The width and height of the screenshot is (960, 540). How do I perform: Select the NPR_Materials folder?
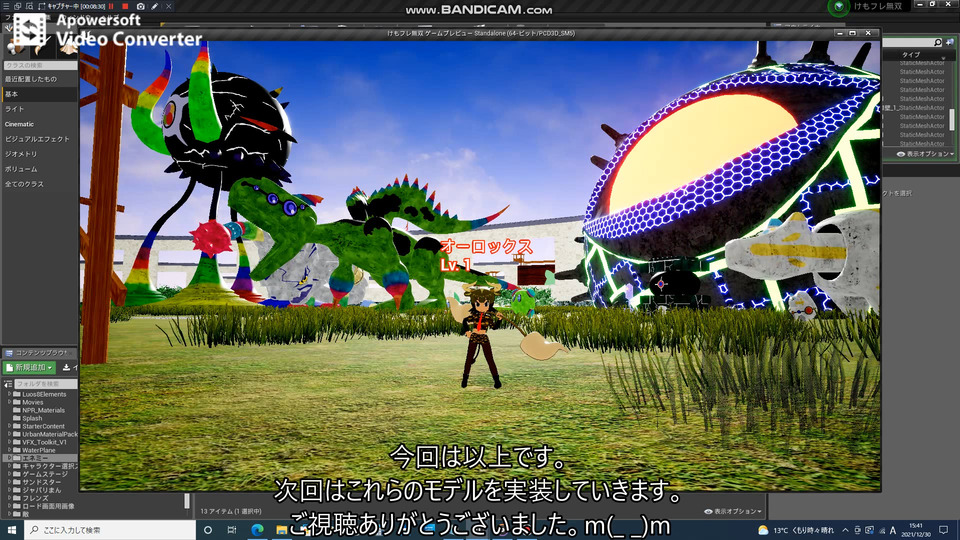(43, 410)
